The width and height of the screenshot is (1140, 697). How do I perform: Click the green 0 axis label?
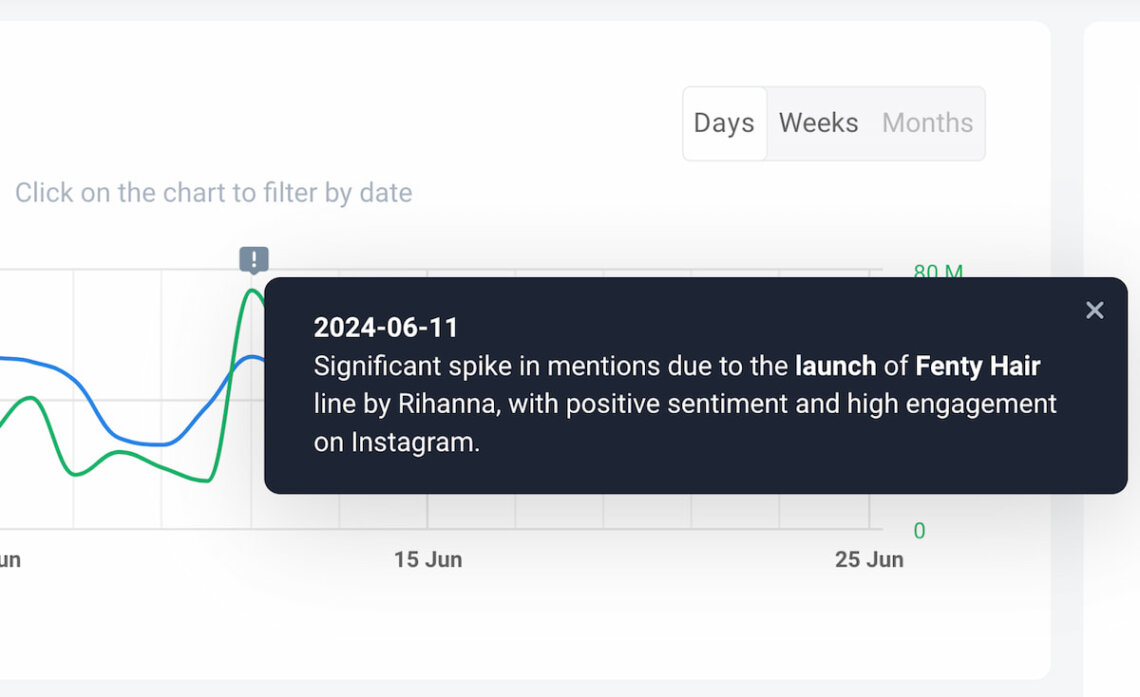point(920,531)
